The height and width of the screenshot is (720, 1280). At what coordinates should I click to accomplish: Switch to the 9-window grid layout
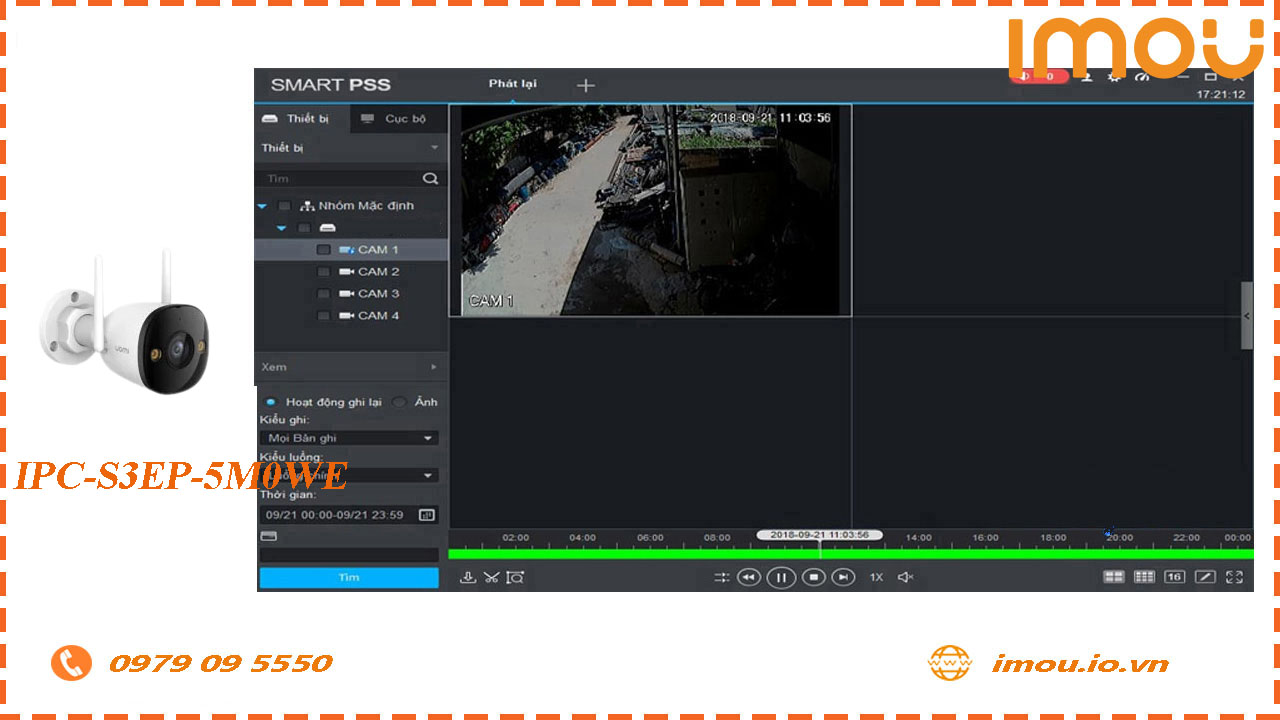coord(1144,576)
